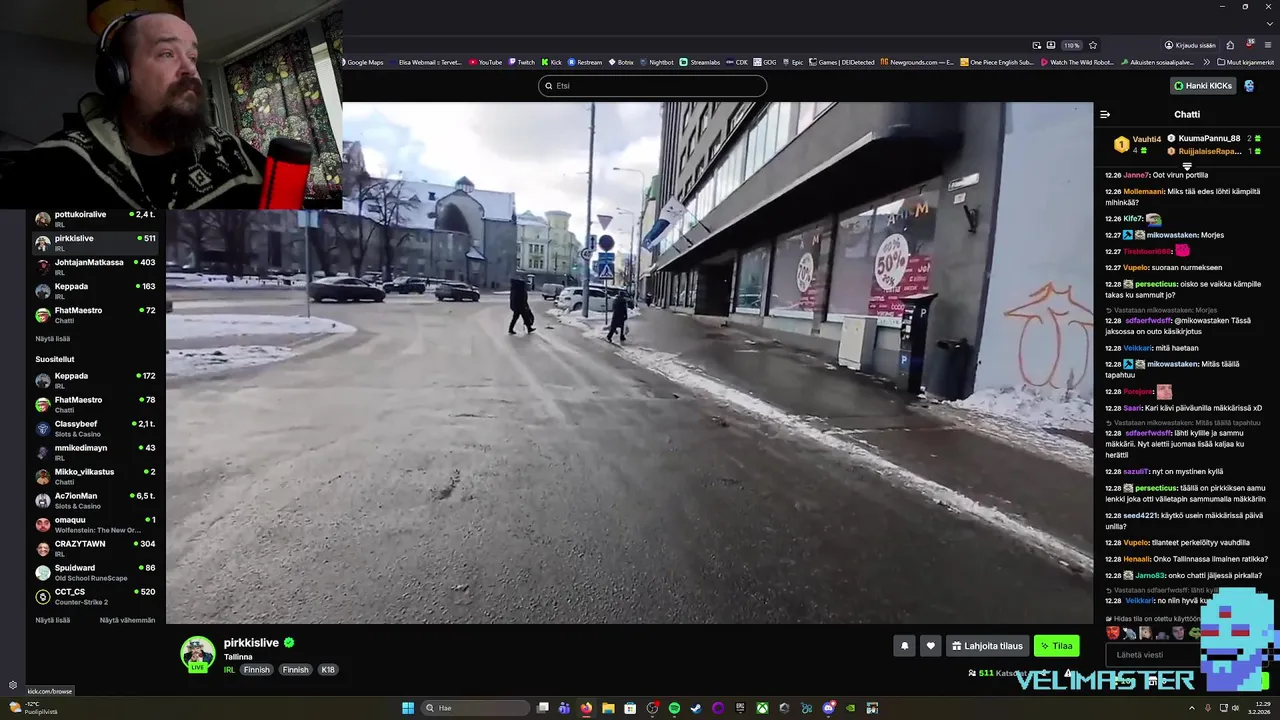
Task: Open Twitch bookmark
Action: 522,62
